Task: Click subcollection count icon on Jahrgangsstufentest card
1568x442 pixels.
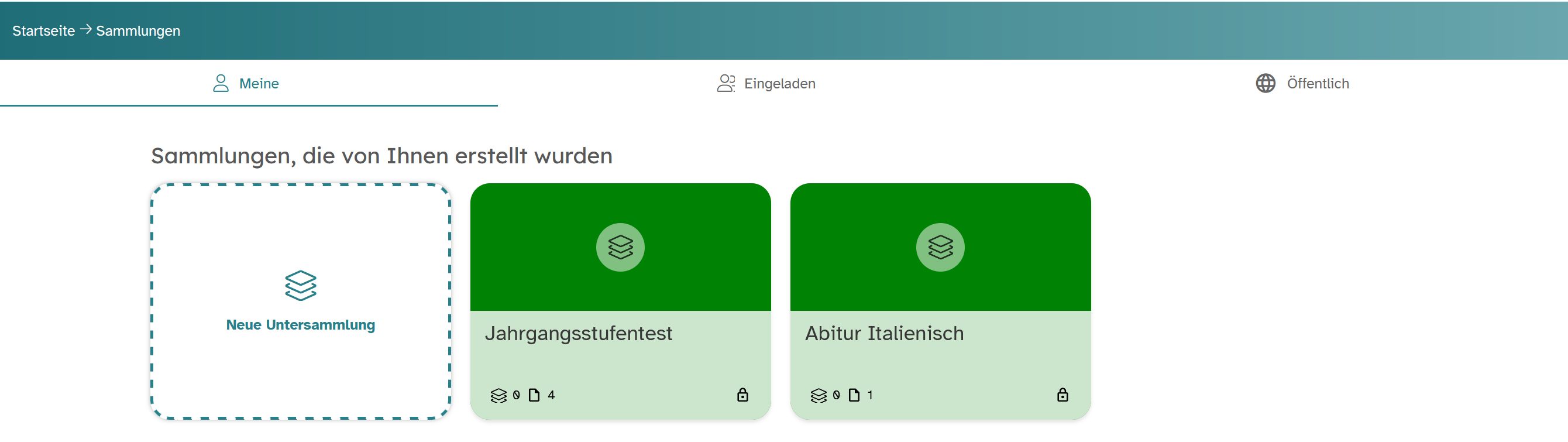Action: 498,396
